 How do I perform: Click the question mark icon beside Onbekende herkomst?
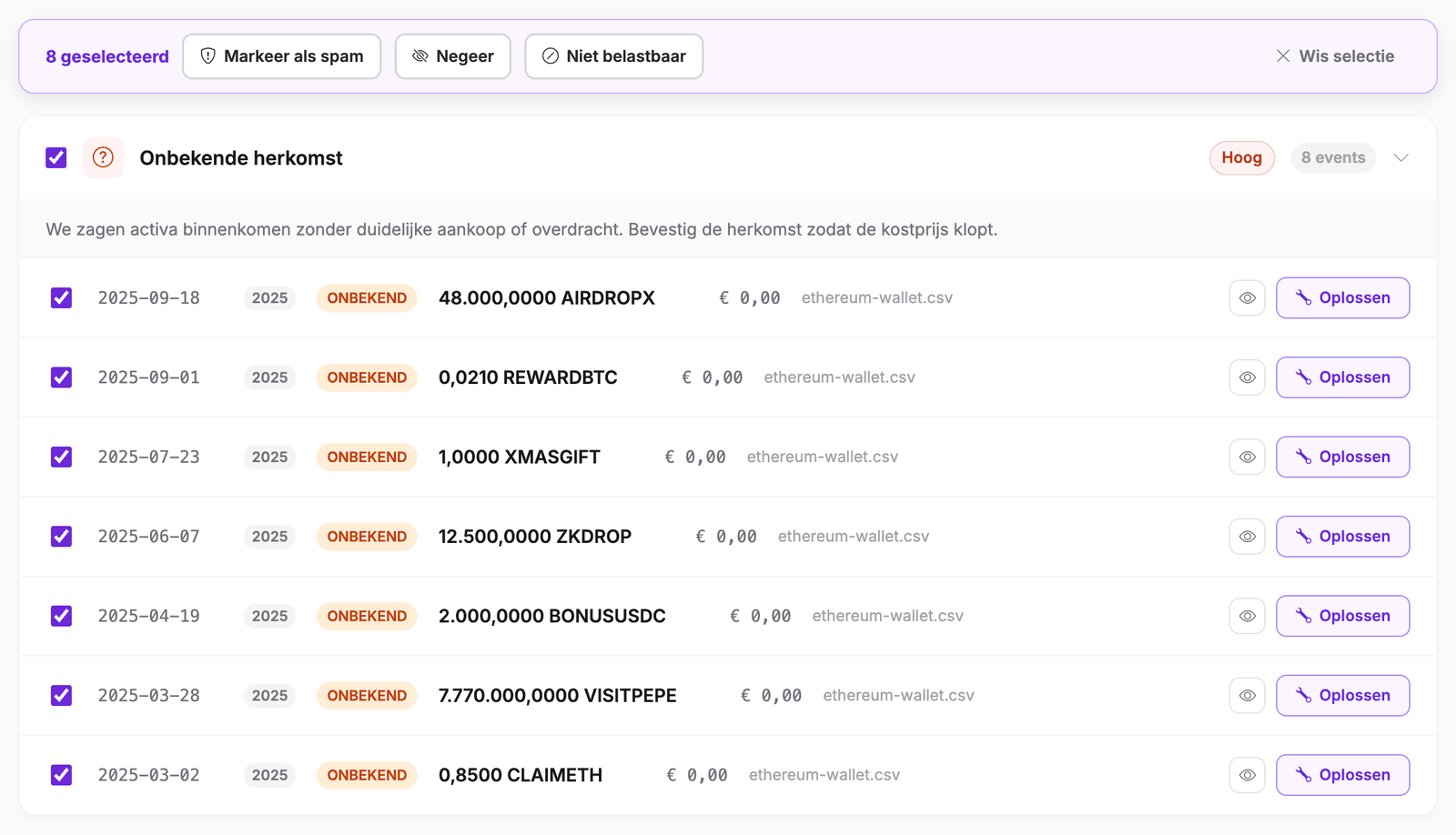tap(103, 157)
